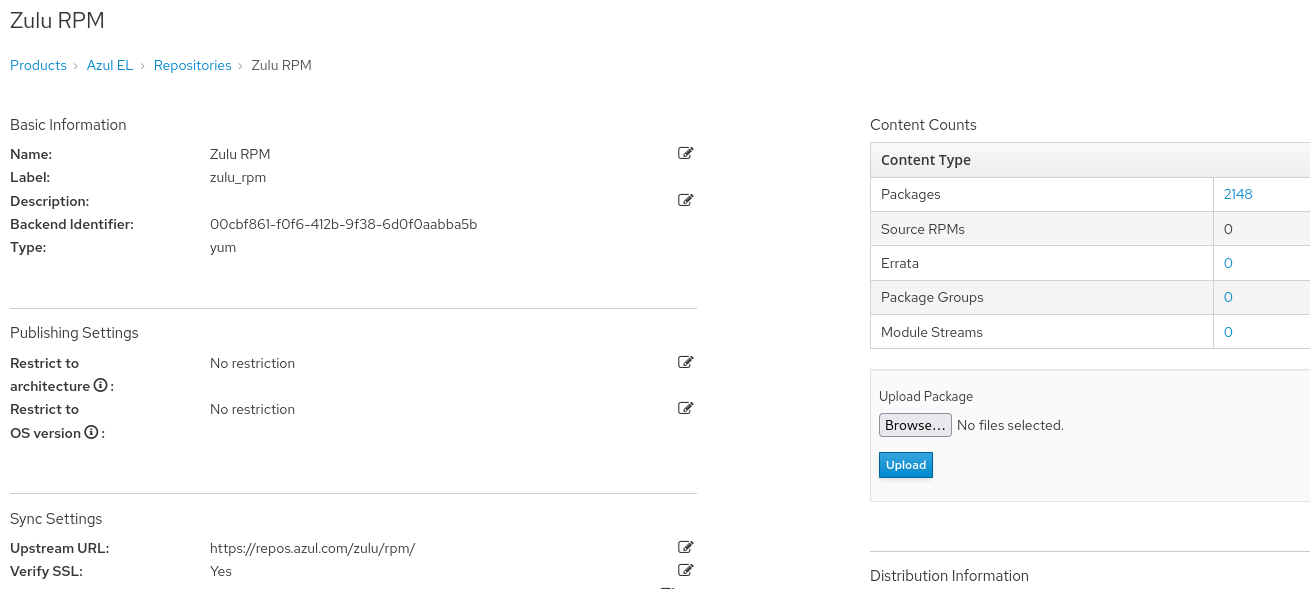Viewport: 1310px width, 589px height.
Task: Open the Azul EL breadcrumb link
Action: 110,65
